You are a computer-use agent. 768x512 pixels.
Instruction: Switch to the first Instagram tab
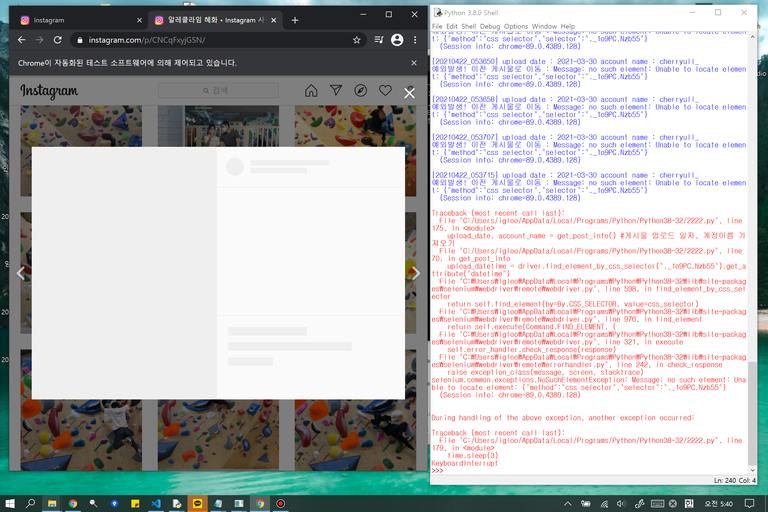78,20
